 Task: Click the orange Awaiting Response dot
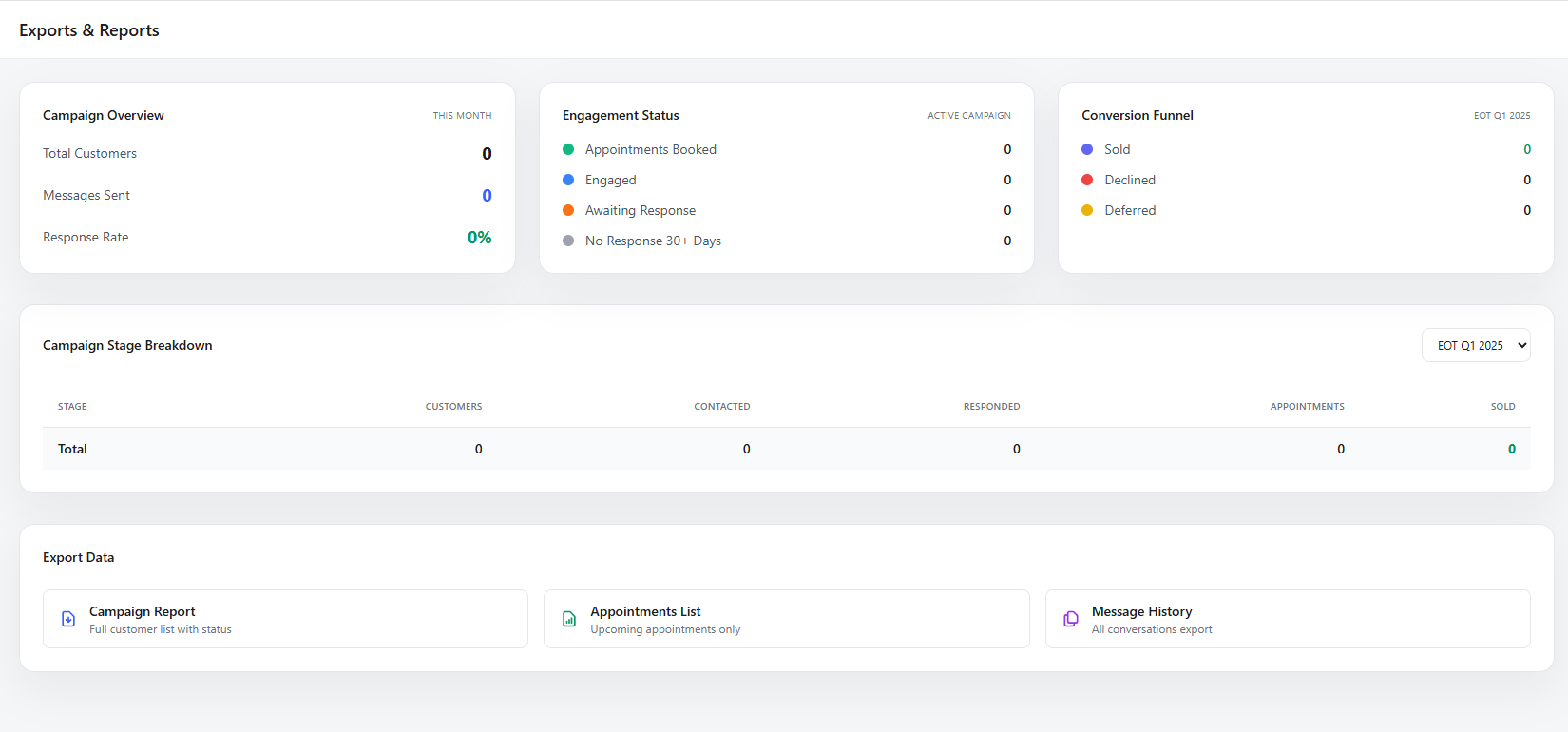tap(568, 210)
